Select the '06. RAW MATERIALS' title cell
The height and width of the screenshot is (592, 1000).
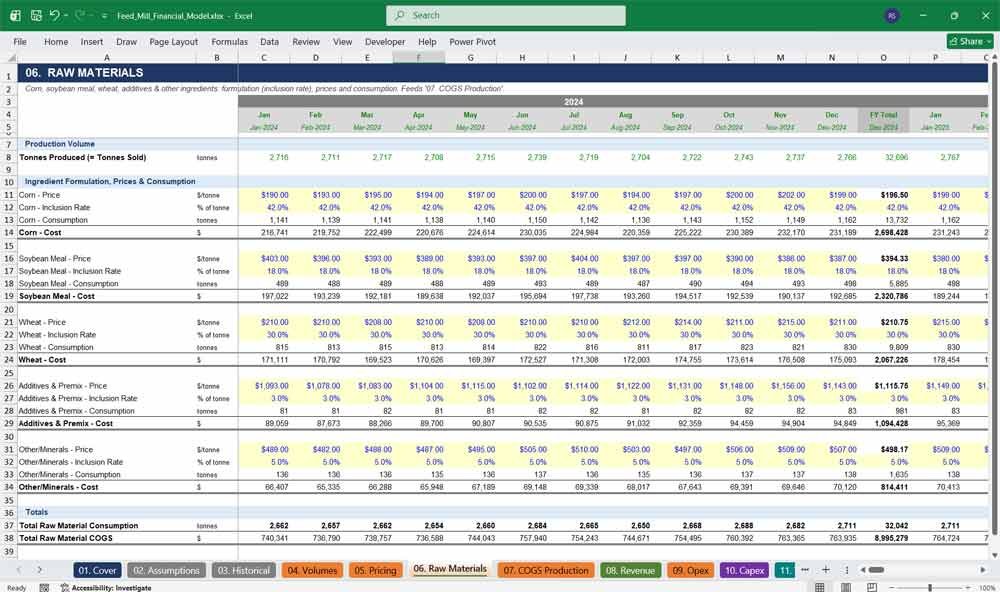coord(84,73)
